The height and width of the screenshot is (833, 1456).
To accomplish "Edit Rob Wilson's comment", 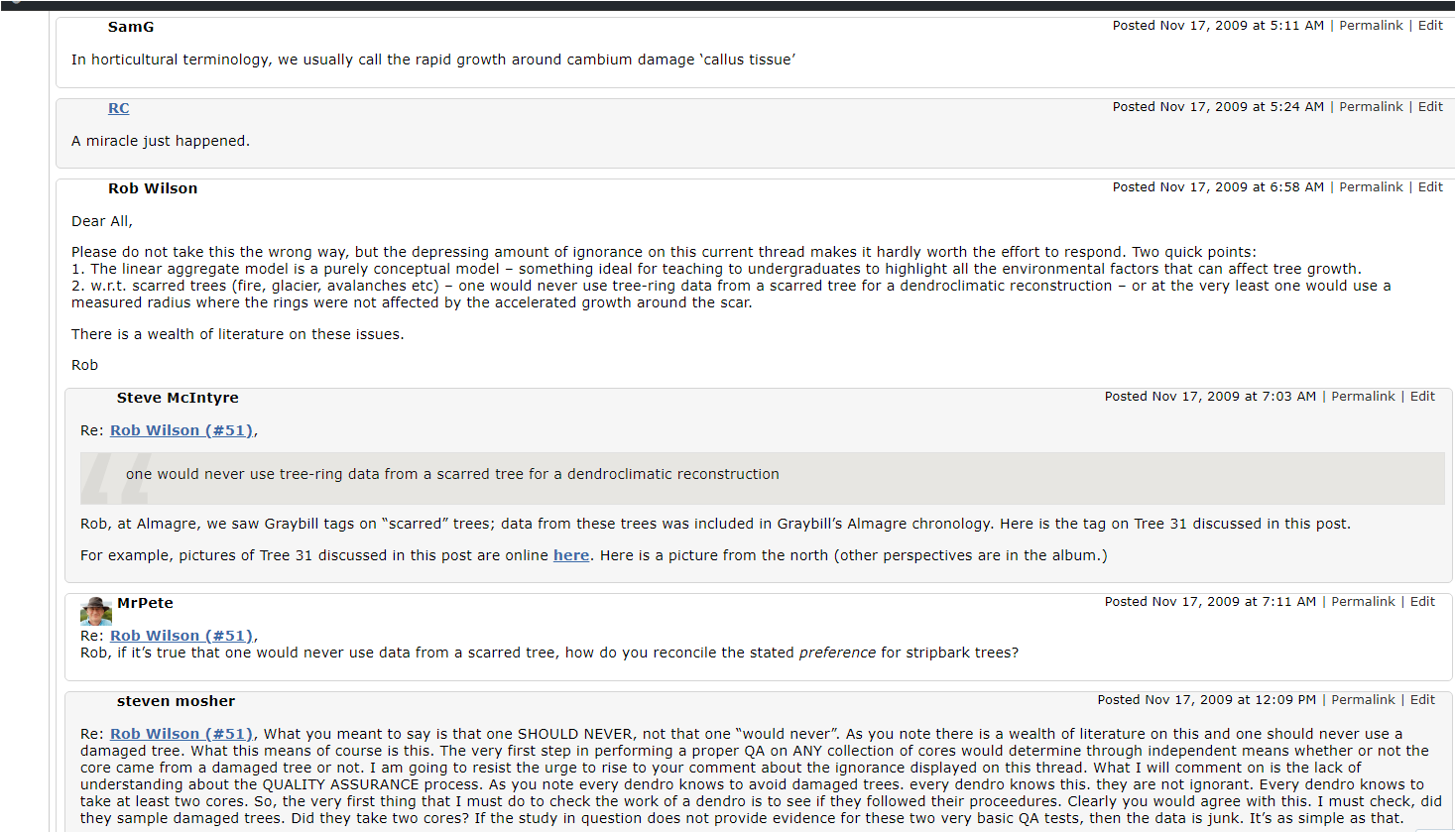I will 1430,187.
